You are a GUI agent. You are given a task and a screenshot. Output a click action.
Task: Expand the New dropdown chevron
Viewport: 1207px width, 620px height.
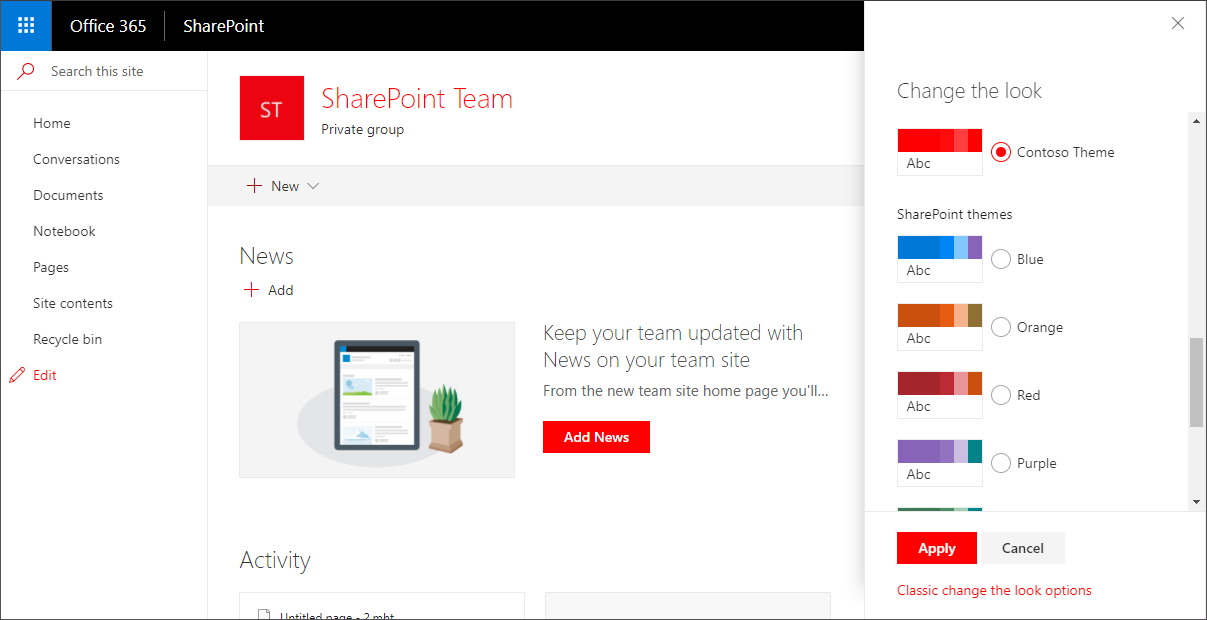tap(313, 186)
